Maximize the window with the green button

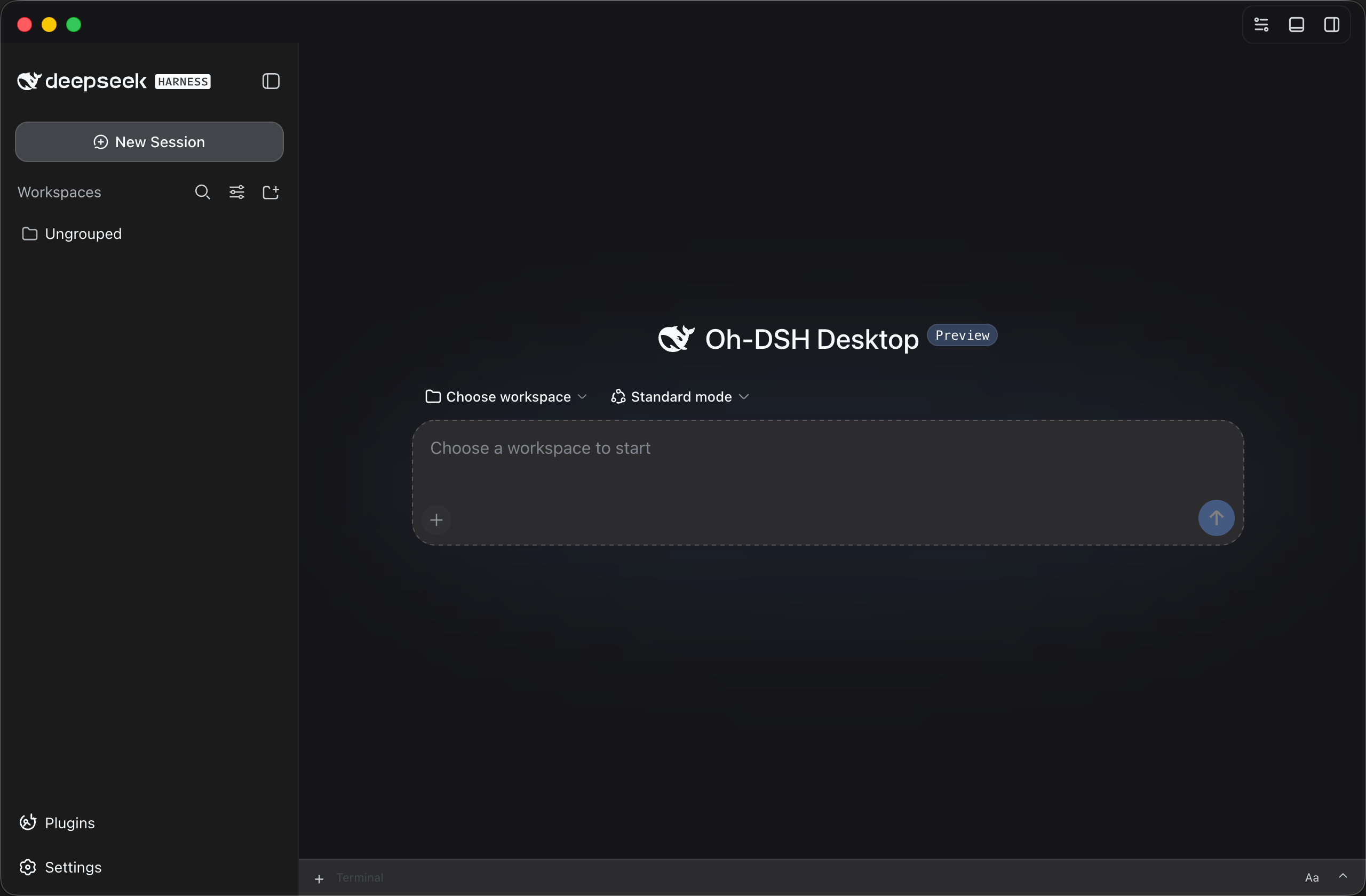pos(74,25)
